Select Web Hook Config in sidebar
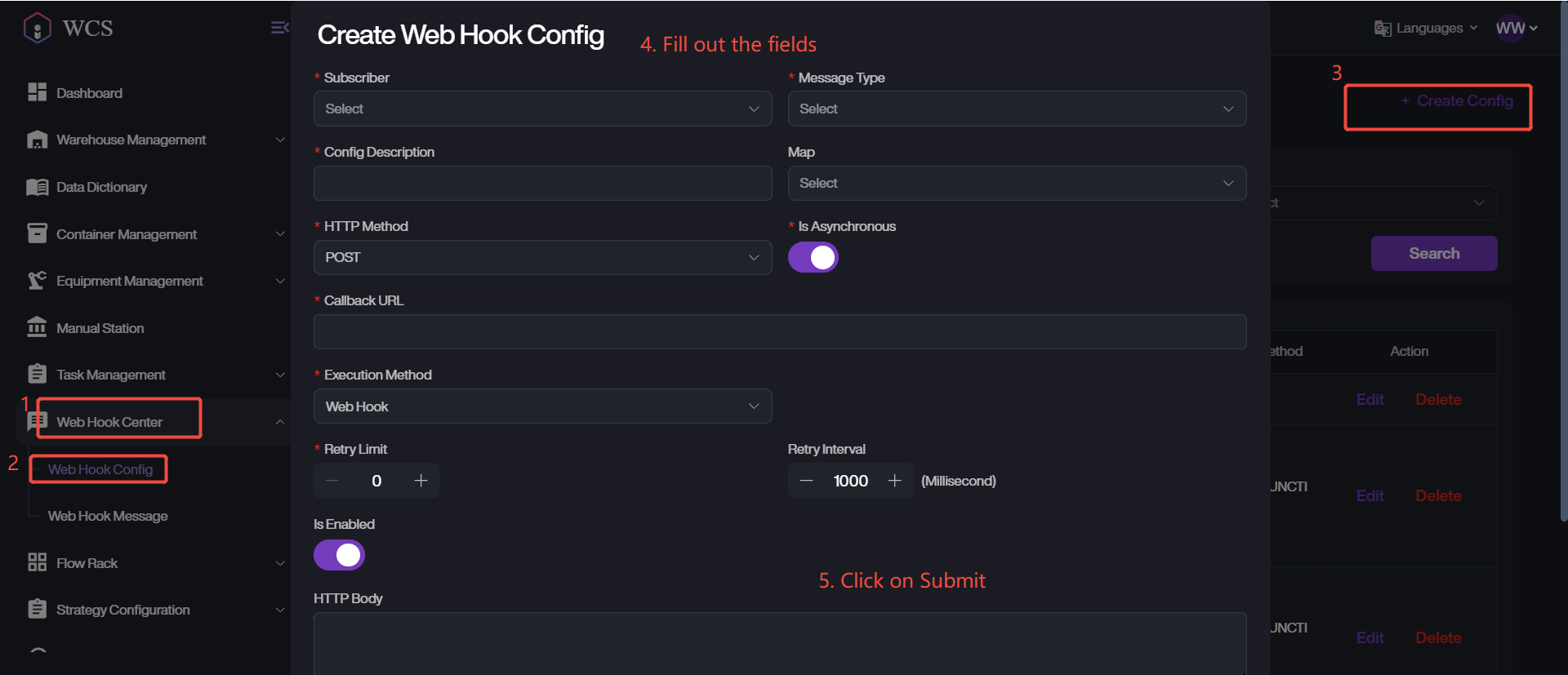Screen dimensions: 1568x675 [x=100, y=469]
